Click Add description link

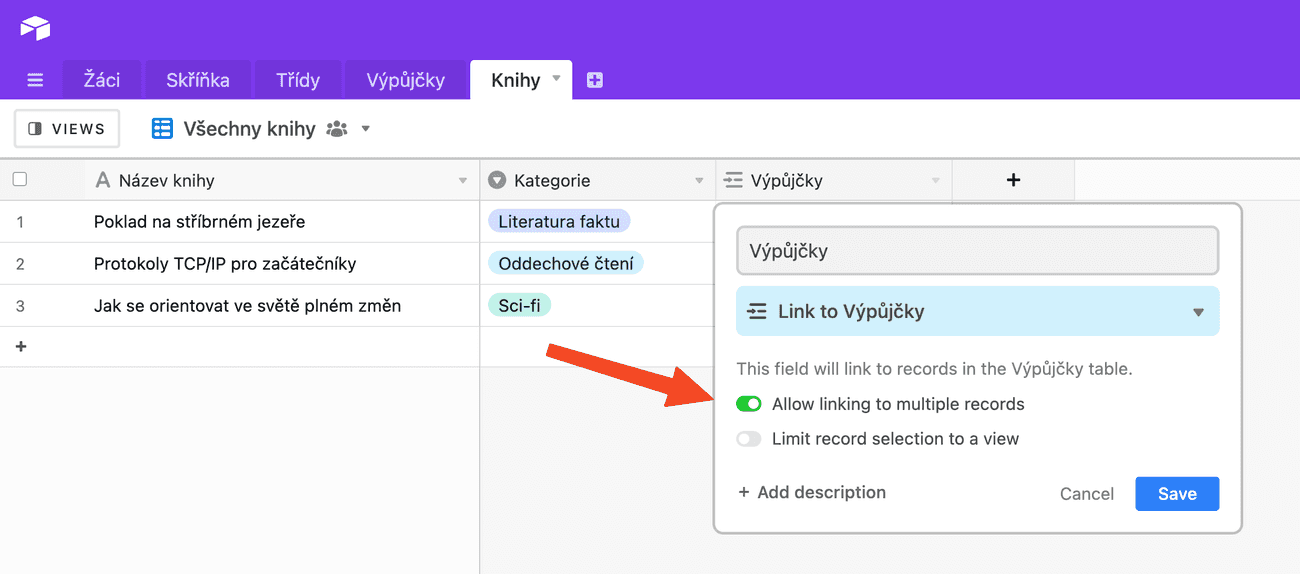[x=812, y=492]
